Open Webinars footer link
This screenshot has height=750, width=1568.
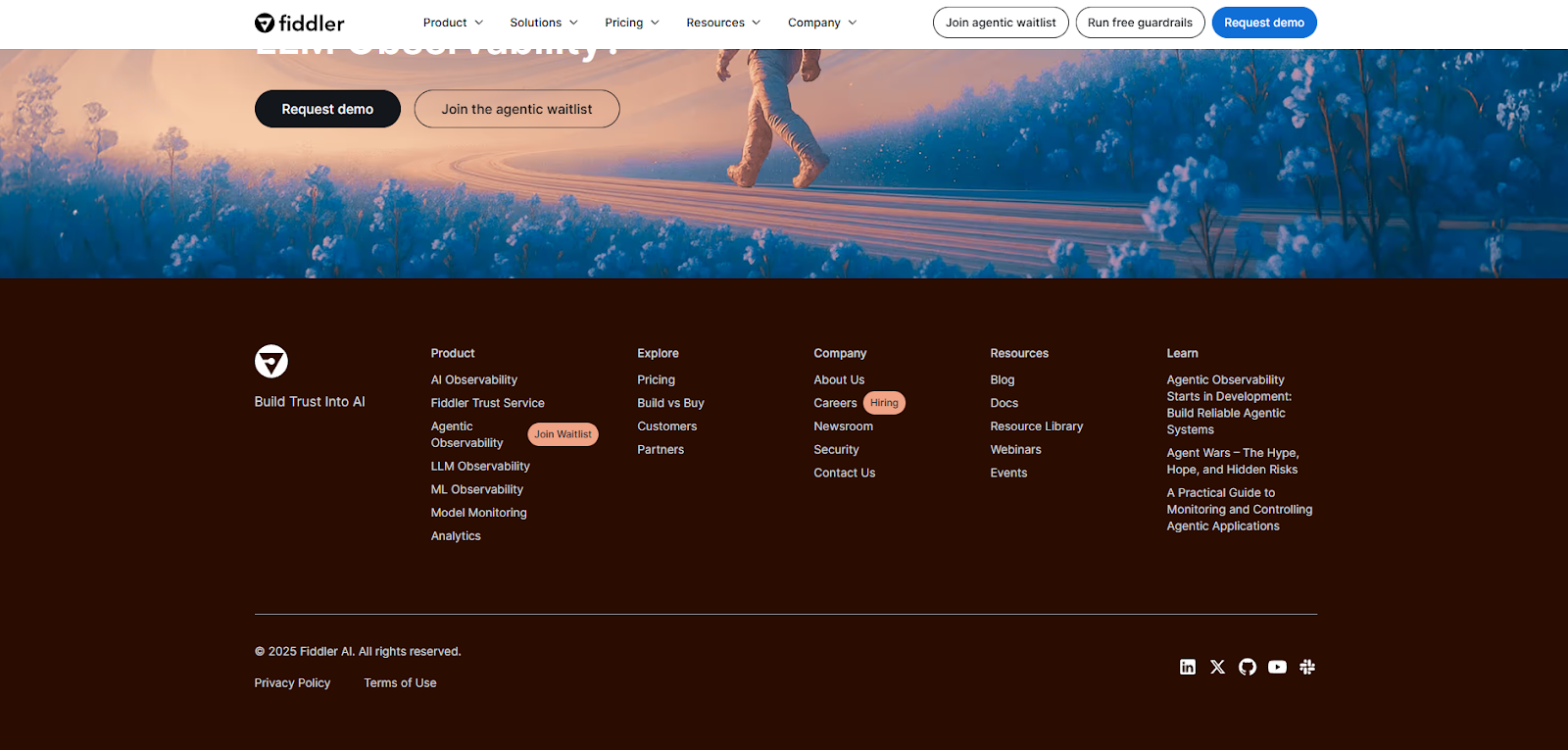coord(1015,450)
